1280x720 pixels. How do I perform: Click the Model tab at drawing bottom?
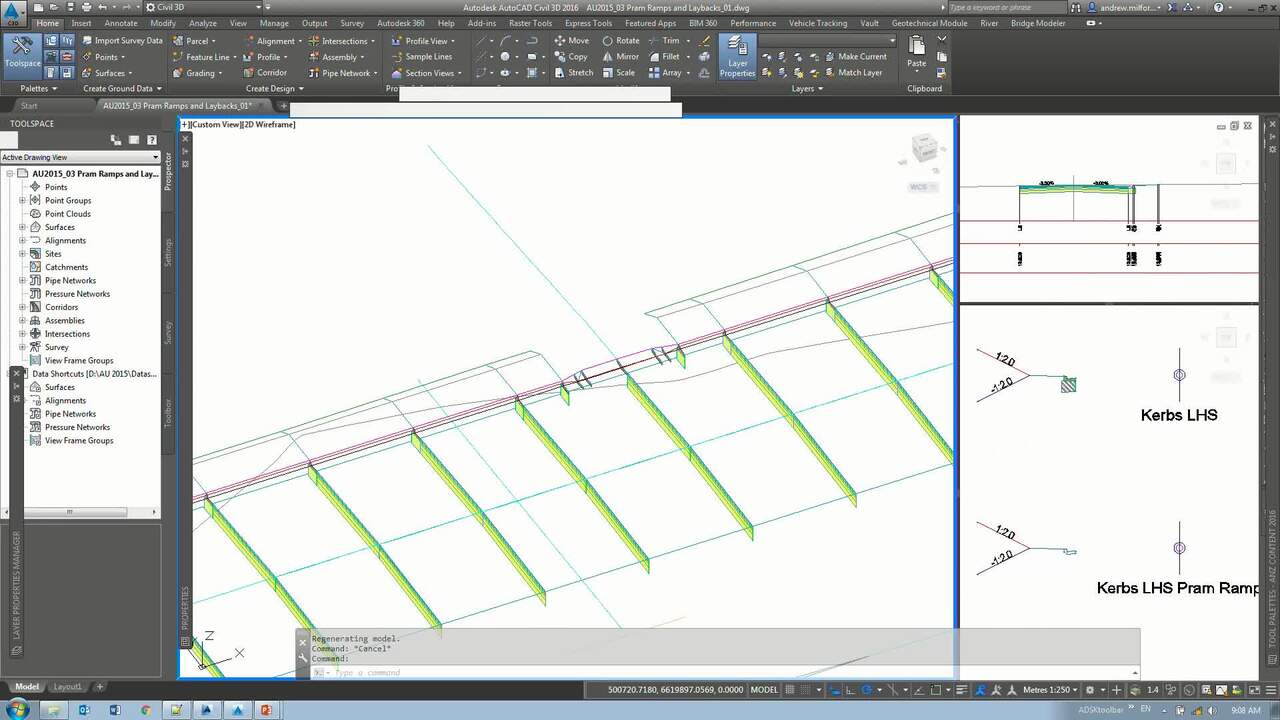(25, 687)
